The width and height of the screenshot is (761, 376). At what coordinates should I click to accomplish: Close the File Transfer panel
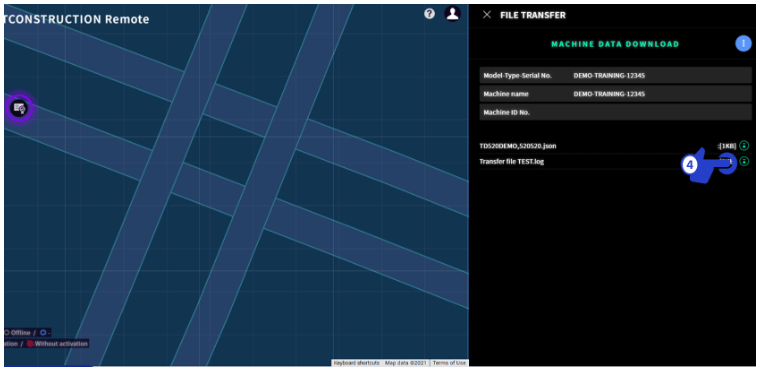pos(487,15)
